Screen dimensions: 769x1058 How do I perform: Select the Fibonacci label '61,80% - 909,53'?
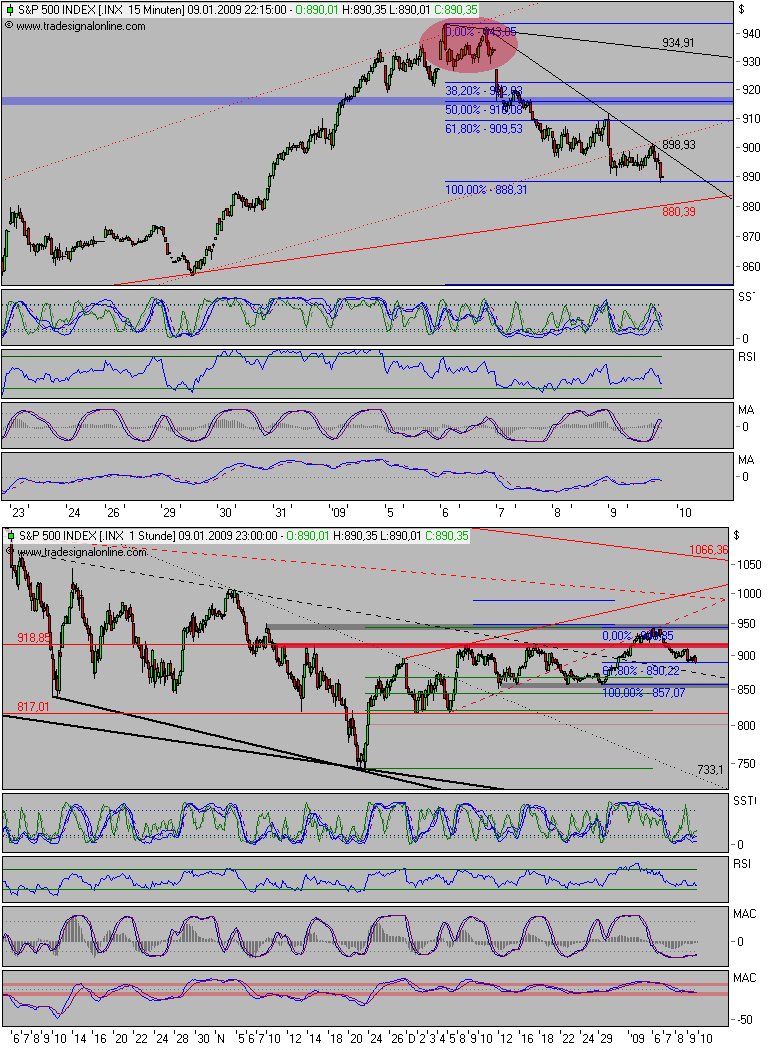pos(484,128)
